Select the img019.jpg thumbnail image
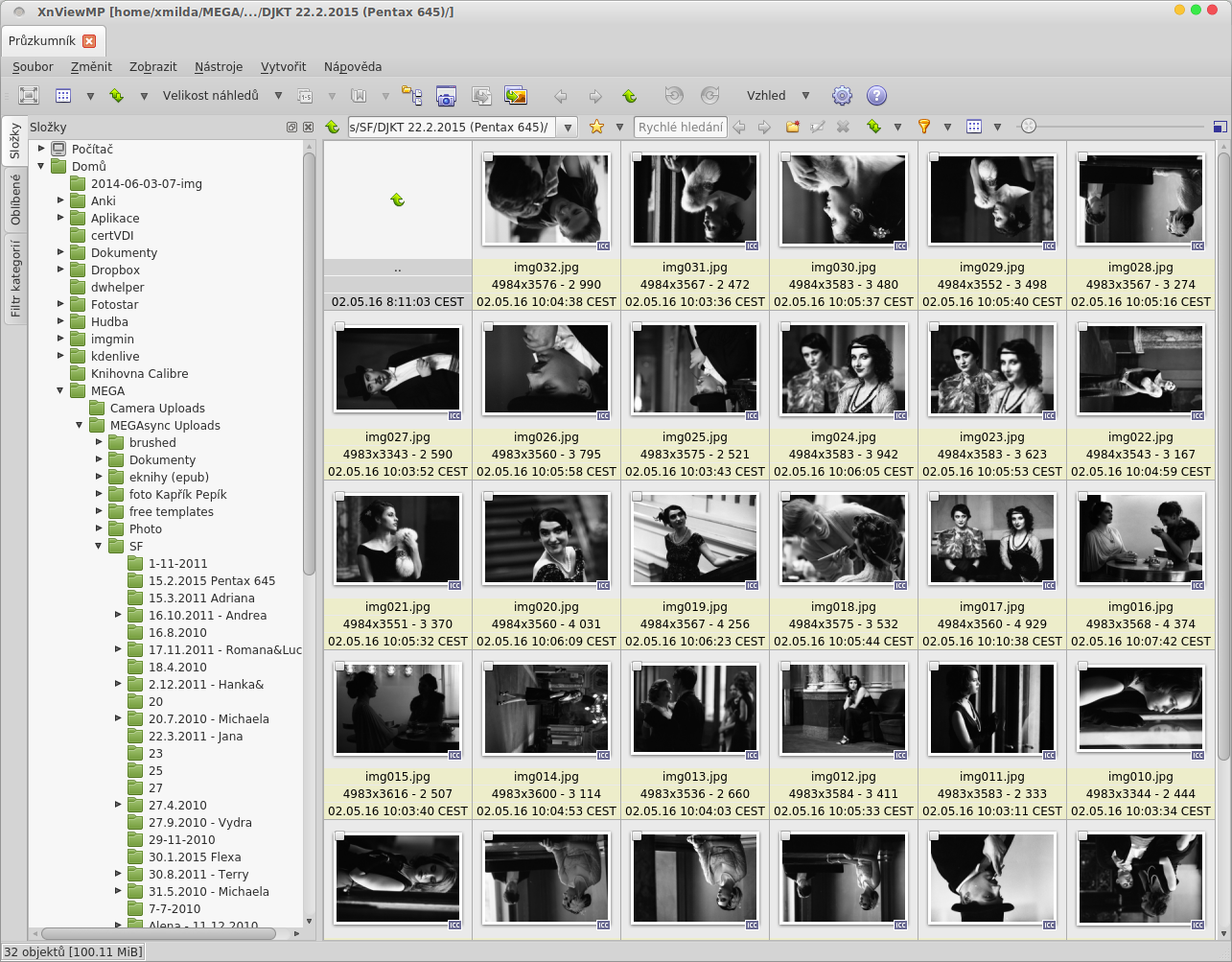 [695, 538]
